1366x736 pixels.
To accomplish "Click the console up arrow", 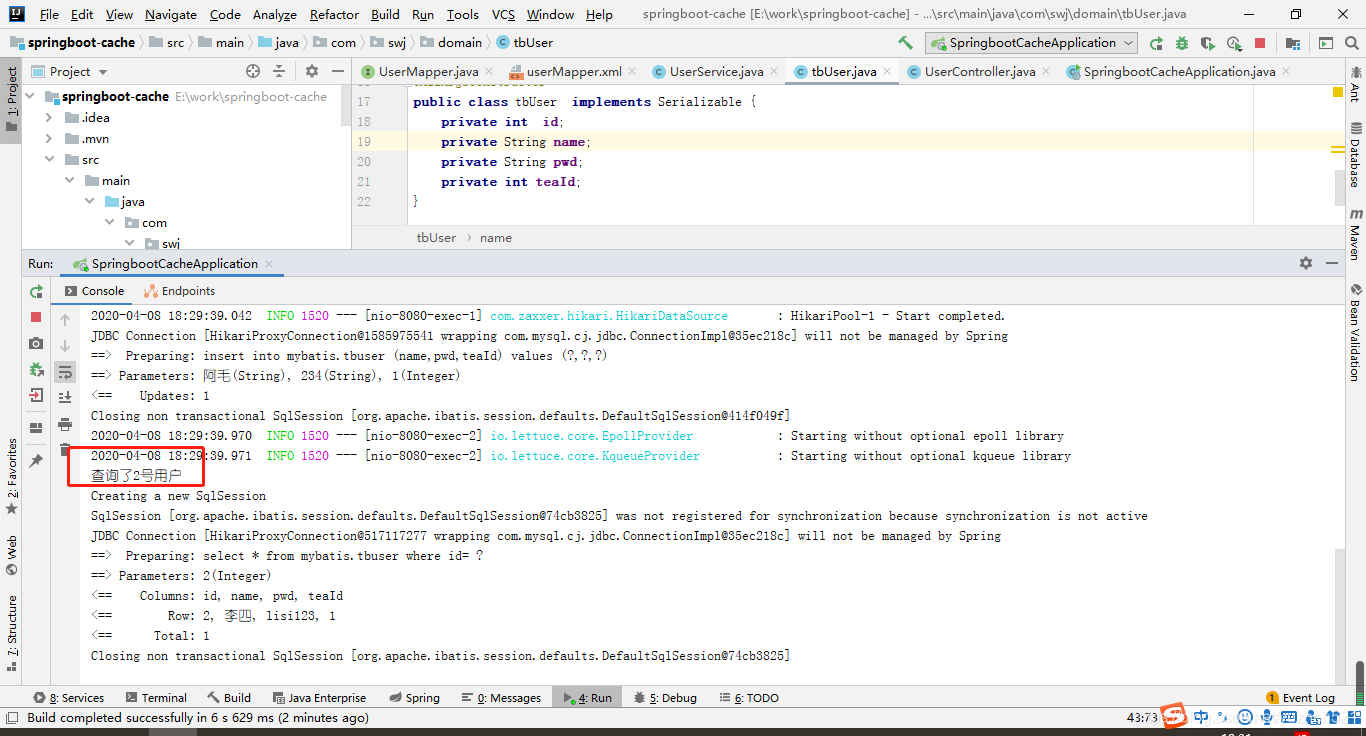I will pyautogui.click(x=65, y=320).
